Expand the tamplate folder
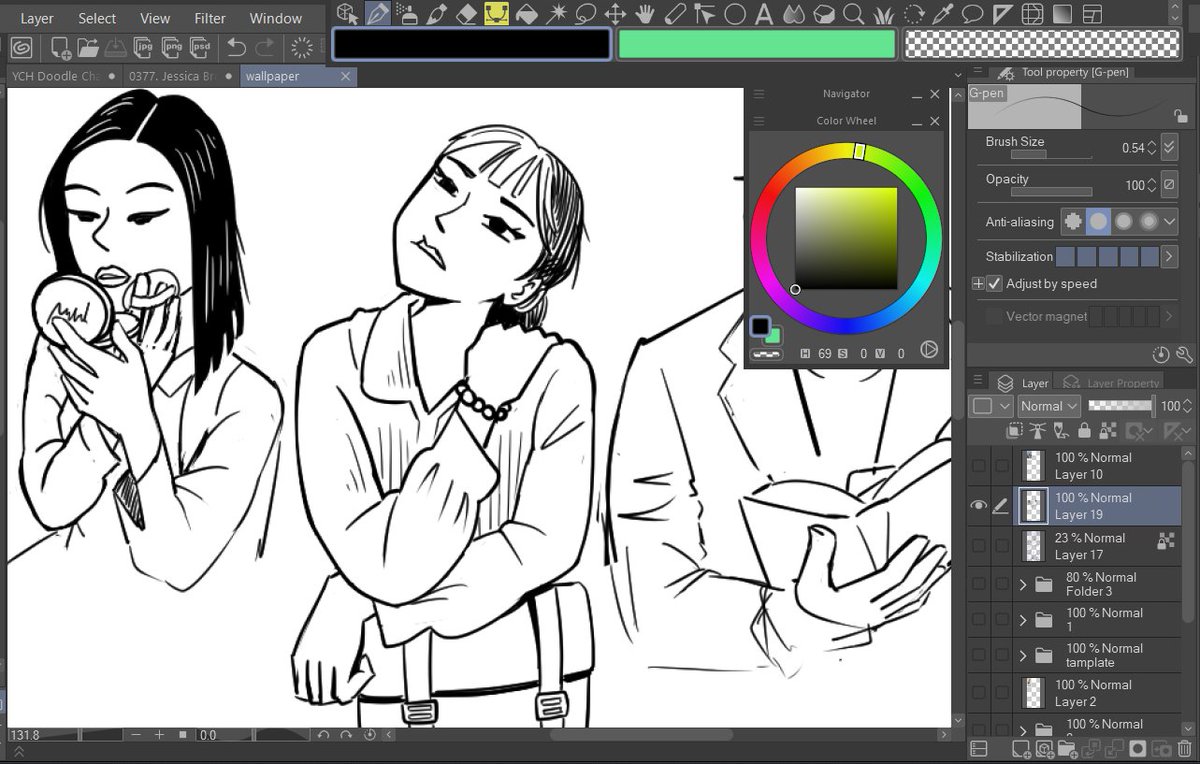The height and width of the screenshot is (764, 1200). point(1023,656)
